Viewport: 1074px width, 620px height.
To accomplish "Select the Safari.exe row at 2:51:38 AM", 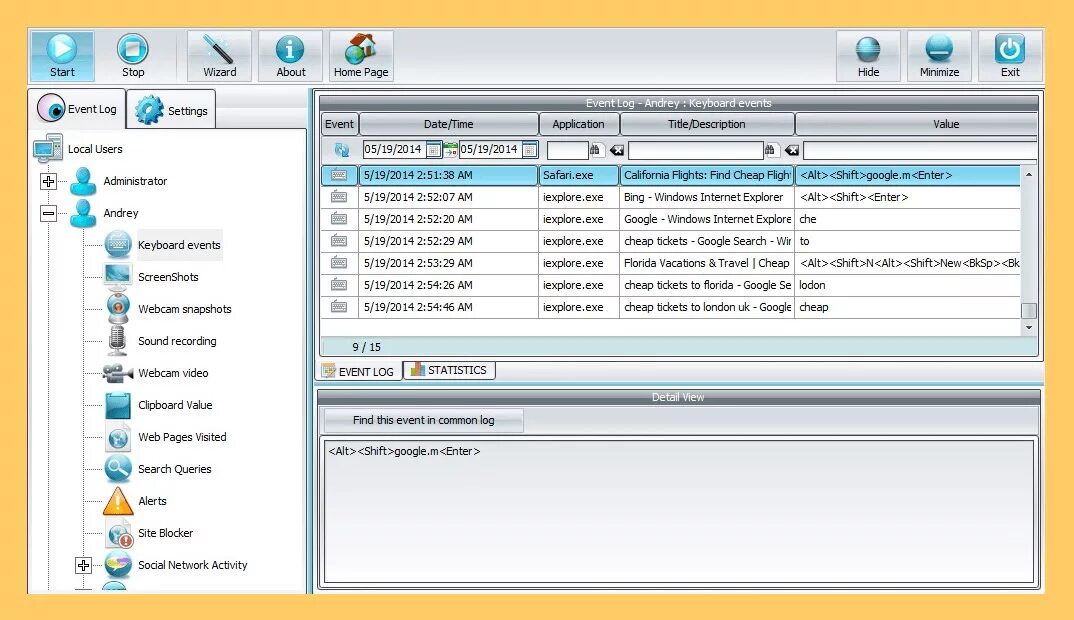I will tap(671, 175).
